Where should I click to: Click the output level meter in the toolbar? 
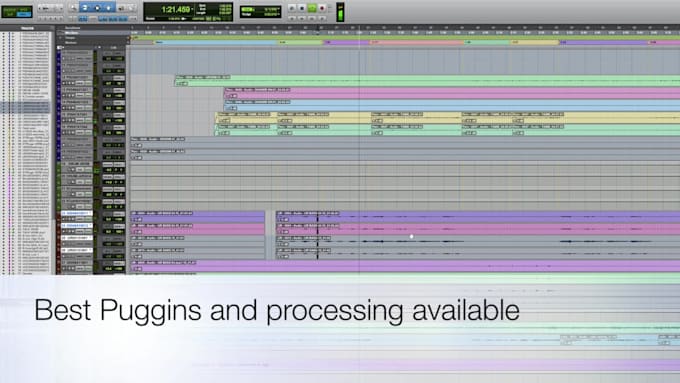[x=340, y=12]
